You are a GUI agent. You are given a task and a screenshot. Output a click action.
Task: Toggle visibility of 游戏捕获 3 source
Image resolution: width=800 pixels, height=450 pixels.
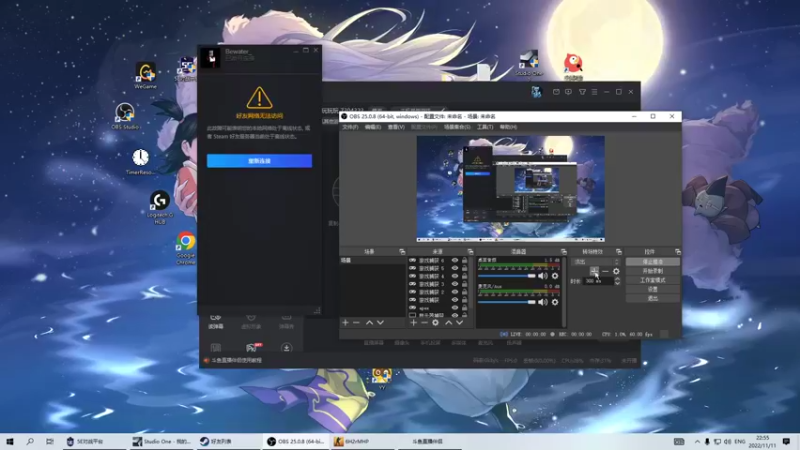[455, 284]
